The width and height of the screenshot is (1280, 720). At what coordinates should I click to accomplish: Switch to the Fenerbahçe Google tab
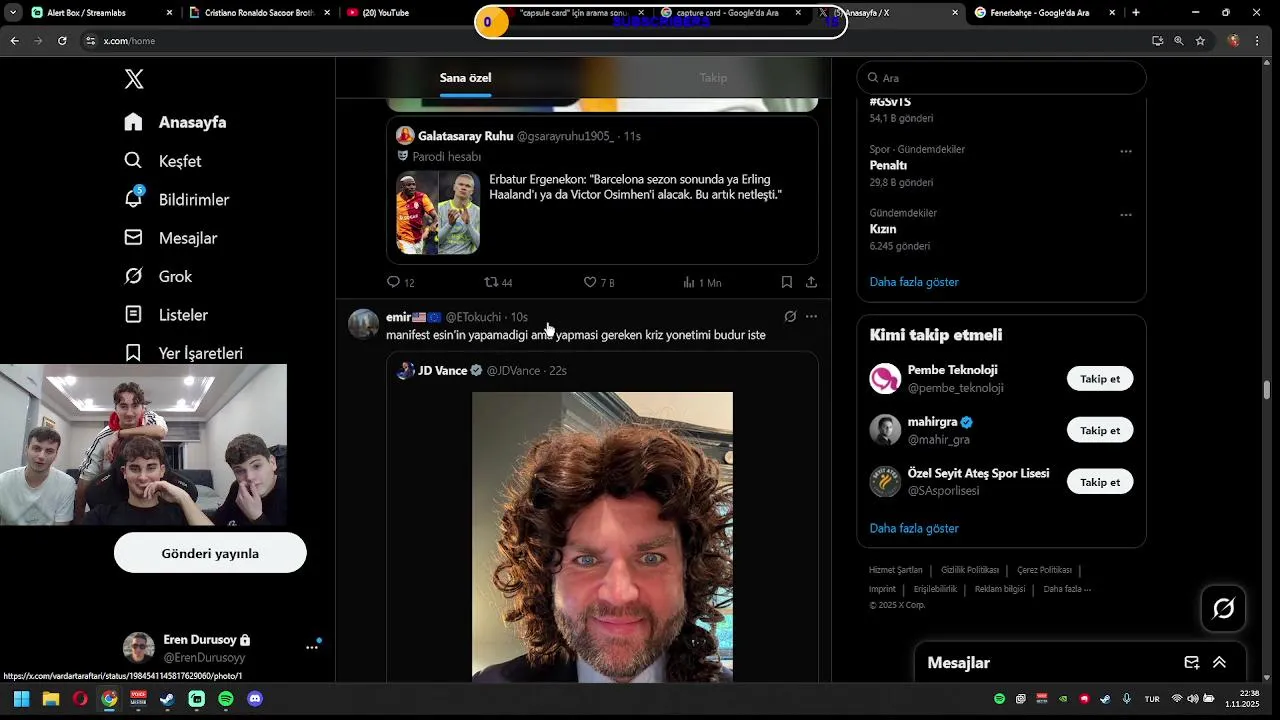1045,13
